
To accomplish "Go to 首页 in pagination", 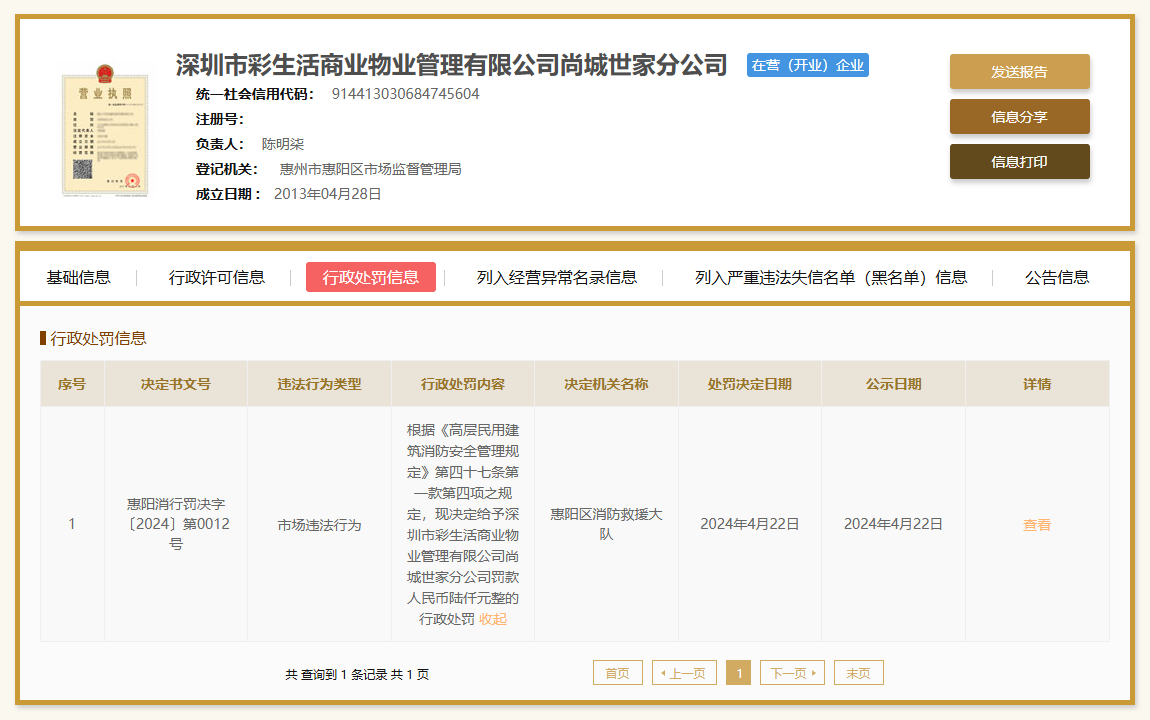I will click(x=618, y=673).
